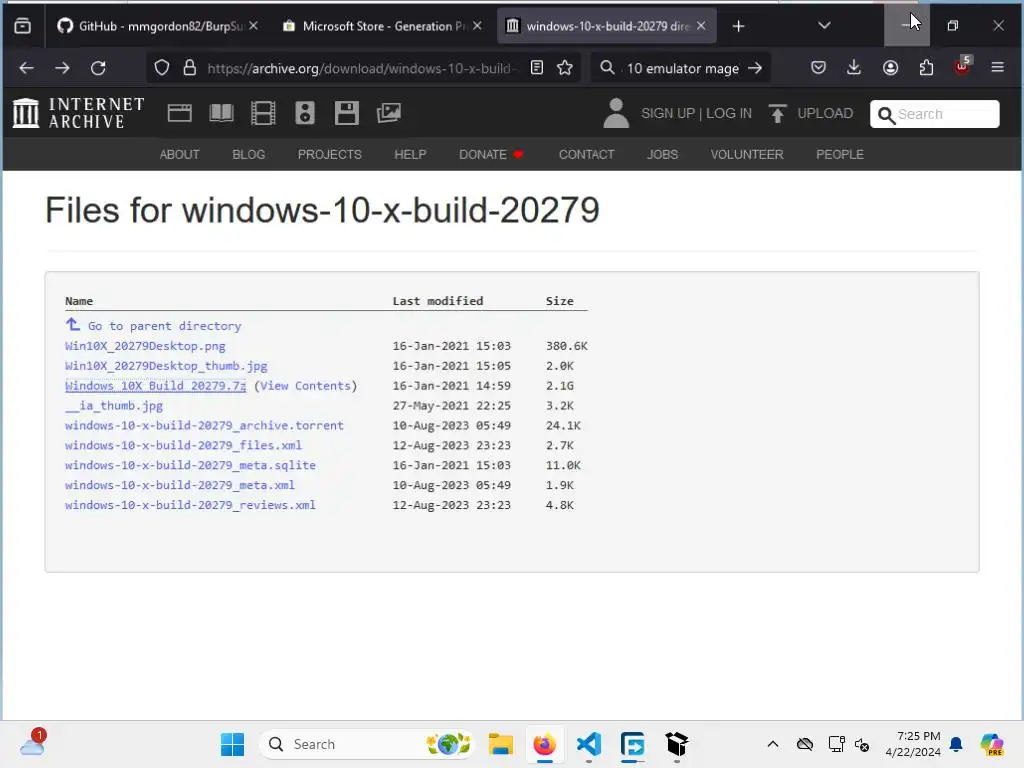Bookmark this page with the star icon

[565, 68]
